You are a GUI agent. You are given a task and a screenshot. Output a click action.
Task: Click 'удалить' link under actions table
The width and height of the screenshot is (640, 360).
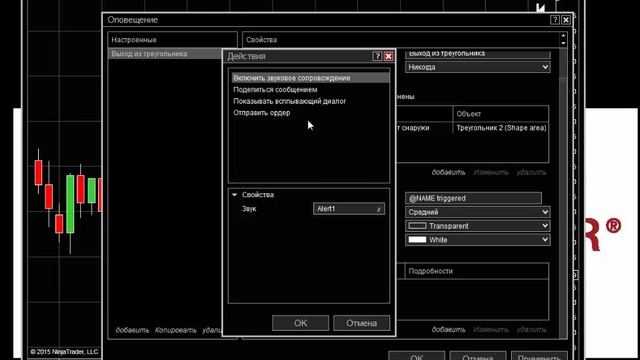coord(531,329)
